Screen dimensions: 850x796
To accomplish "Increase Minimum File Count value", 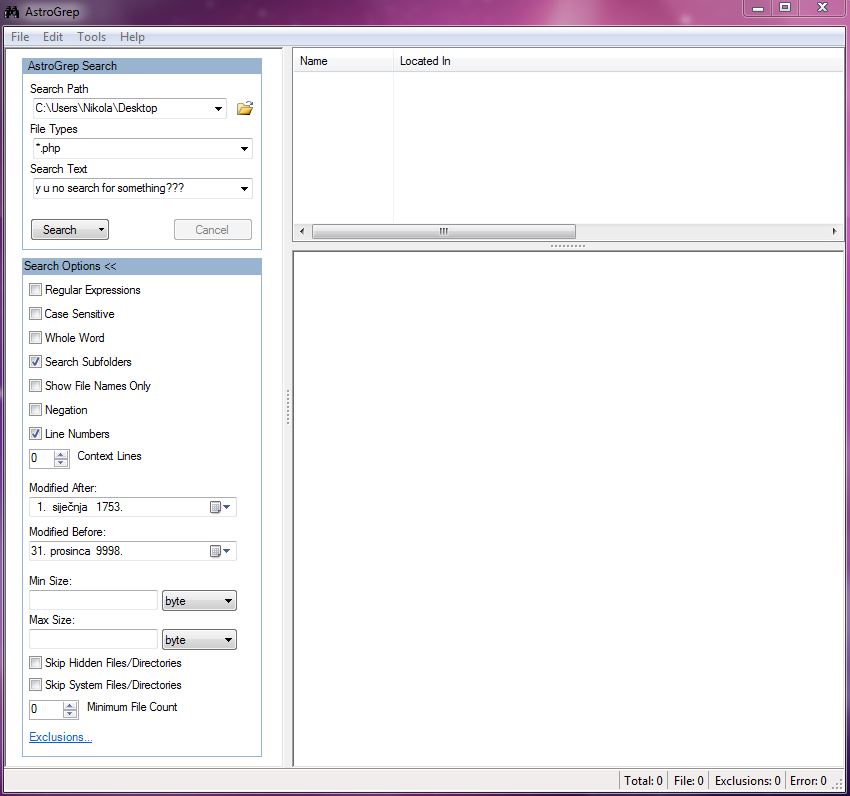I will point(70,705).
